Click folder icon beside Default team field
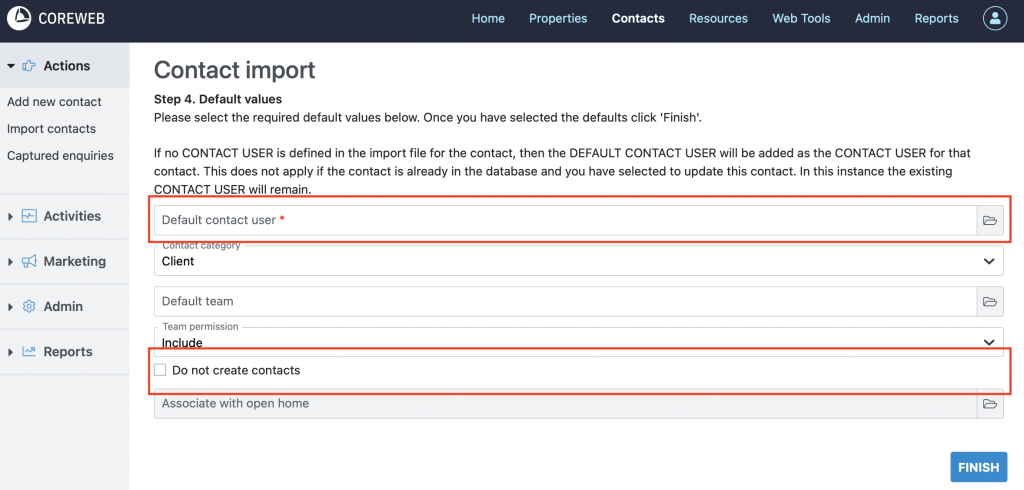Screen dimensions: 1024x490 point(989,301)
